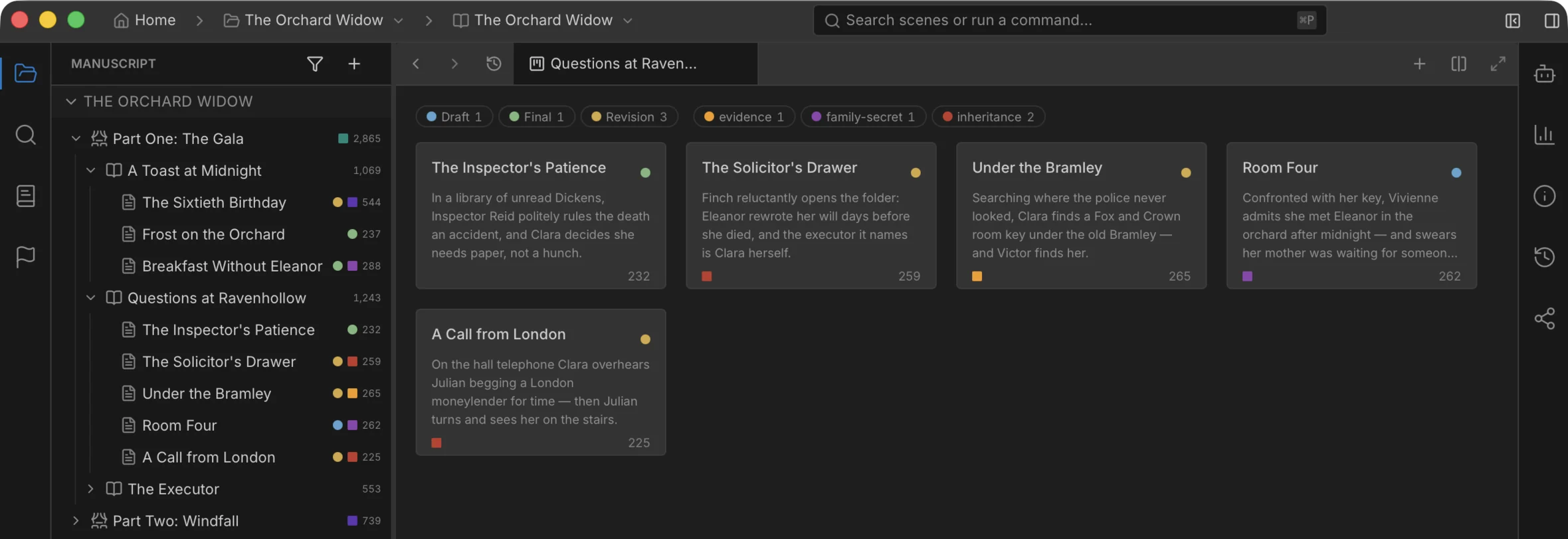Select Room Four scene in tree
Screen dimensions: 1568x539
[221, 425]
